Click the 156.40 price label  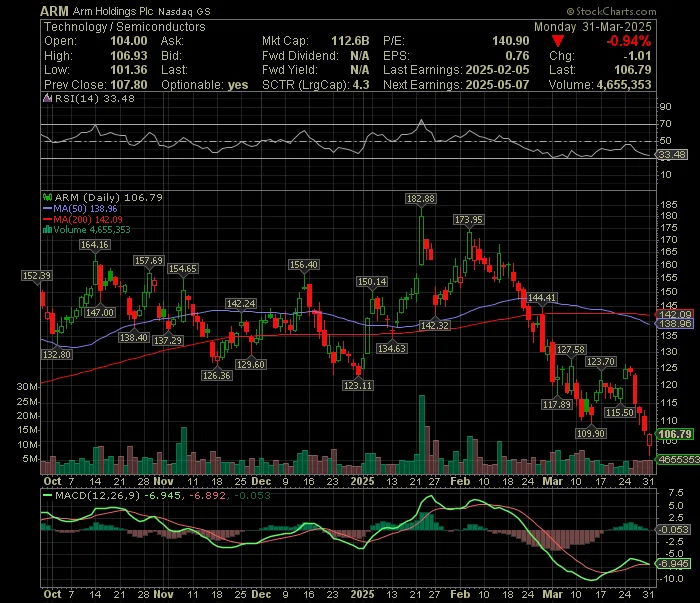coord(304,265)
